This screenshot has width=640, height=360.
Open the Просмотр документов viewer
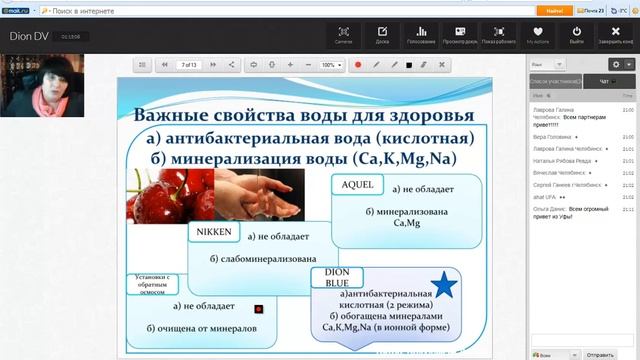[460, 35]
